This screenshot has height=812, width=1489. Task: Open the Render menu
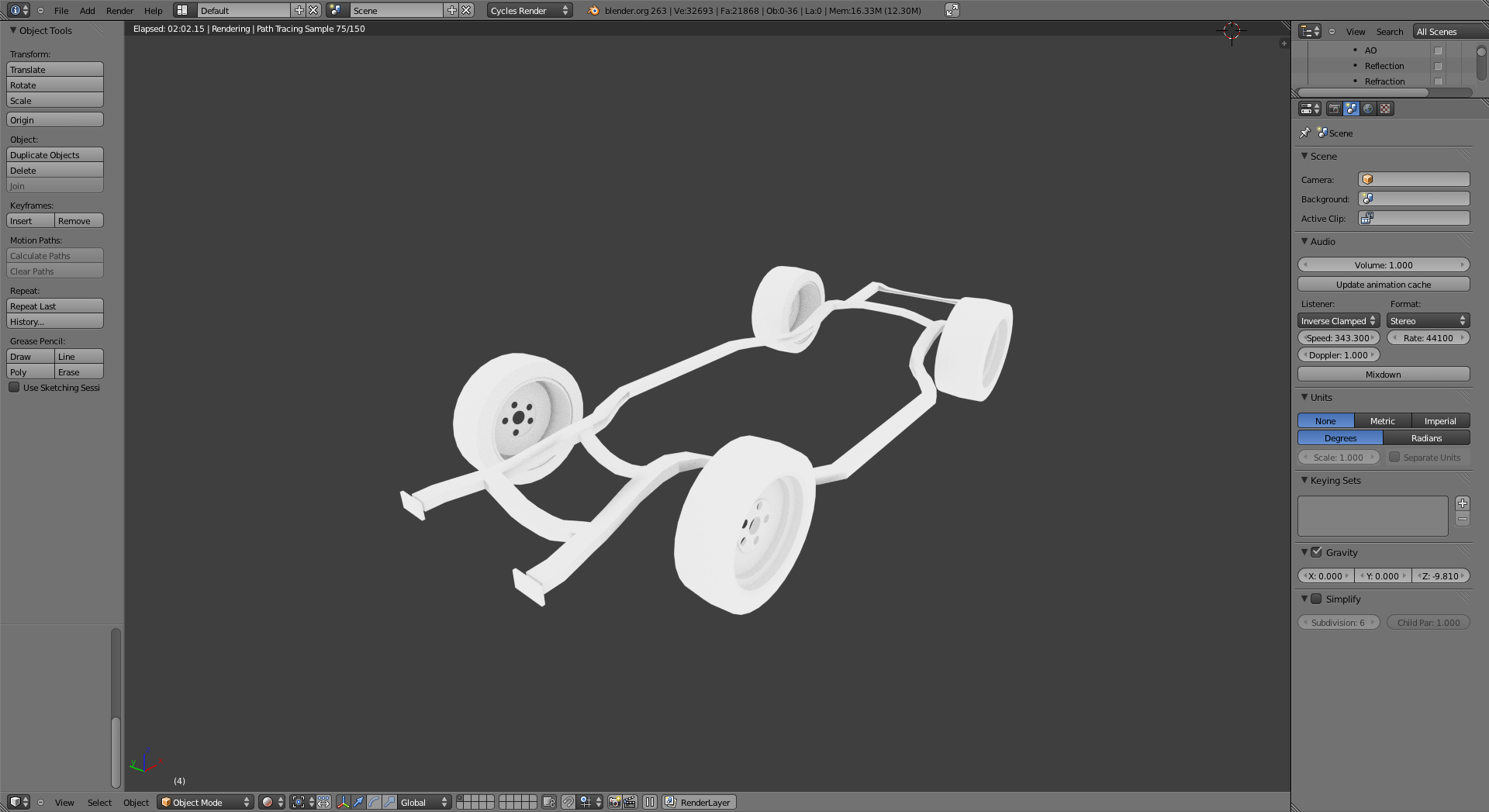pyautogui.click(x=119, y=10)
